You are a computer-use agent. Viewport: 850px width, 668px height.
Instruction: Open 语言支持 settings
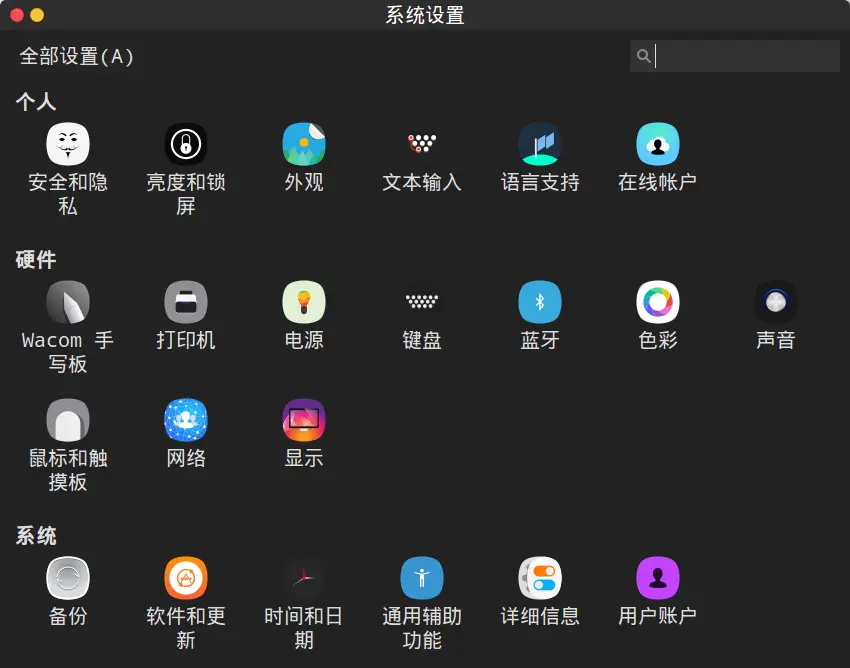click(540, 155)
